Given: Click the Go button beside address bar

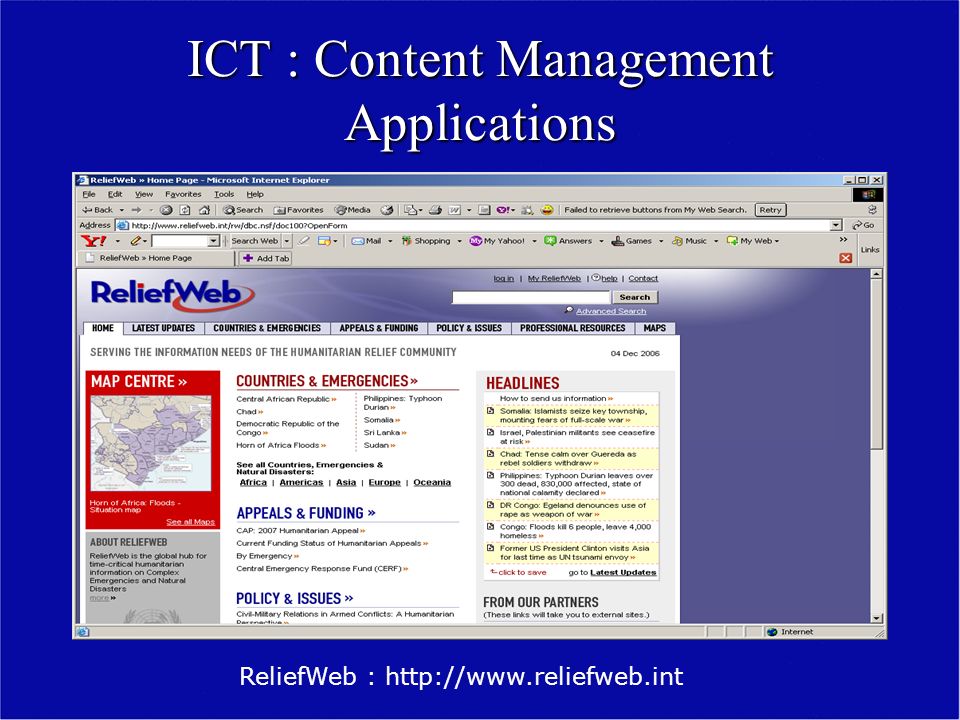Looking at the screenshot, I should (x=863, y=225).
